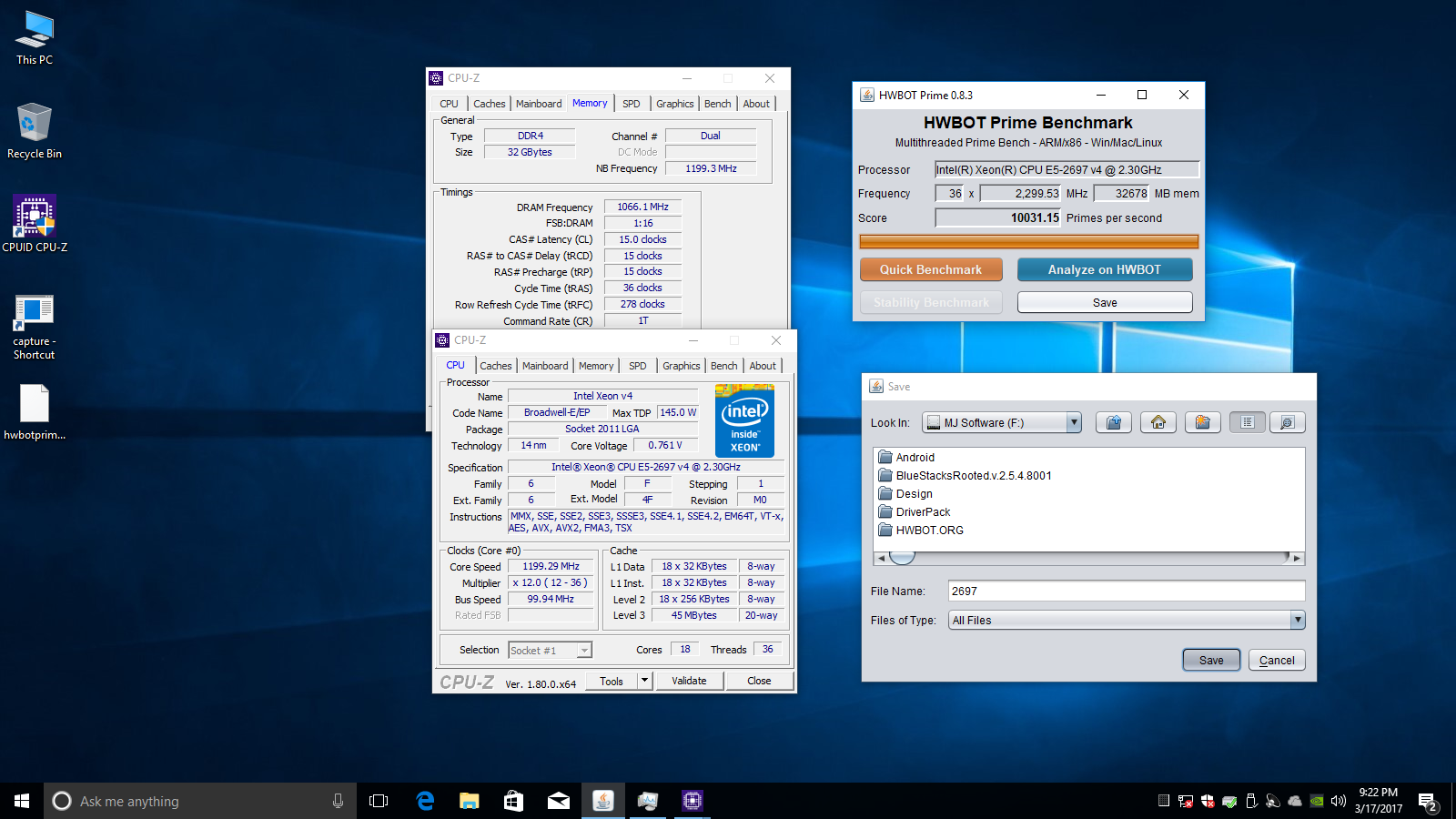This screenshot has height=819, width=1456.
Task: Go up one folder level in Save dialog
Action: (1113, 422)
